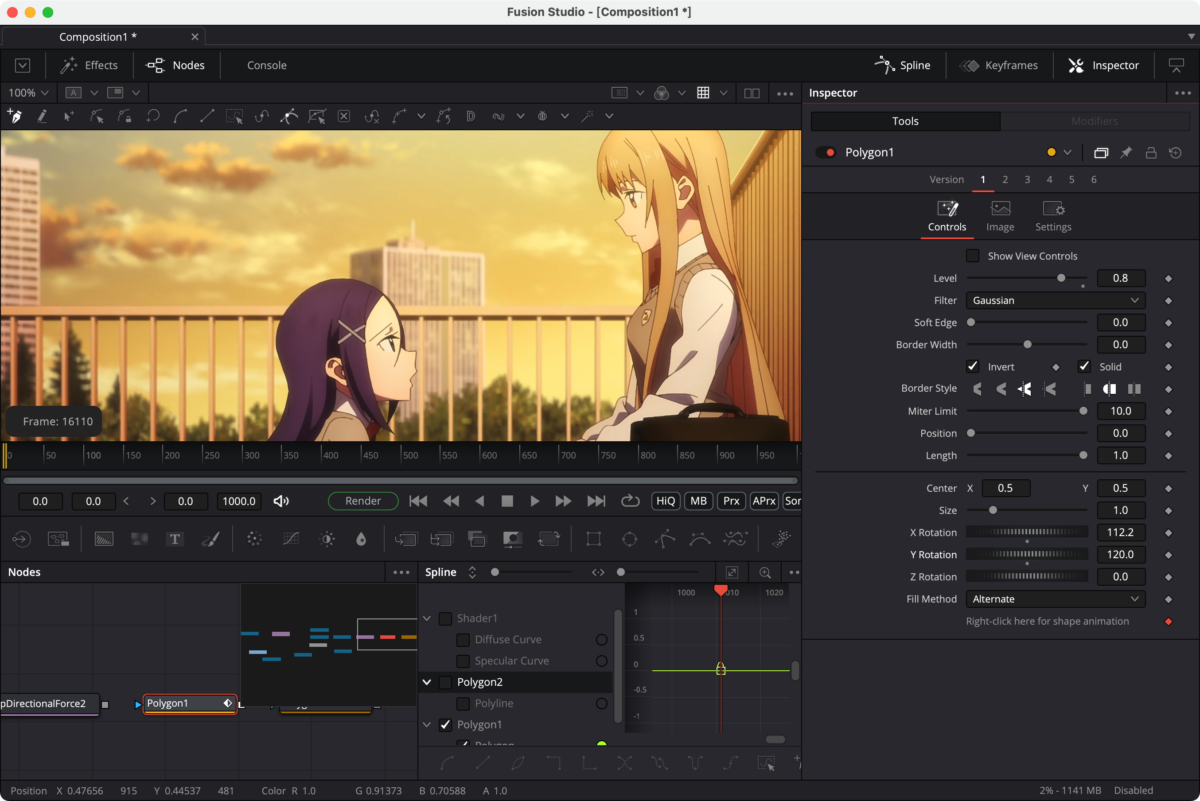Collapse the Polygon1 group in Spline tree
Viewport: 1200px width, 801px height.
[x=427, y=725]
